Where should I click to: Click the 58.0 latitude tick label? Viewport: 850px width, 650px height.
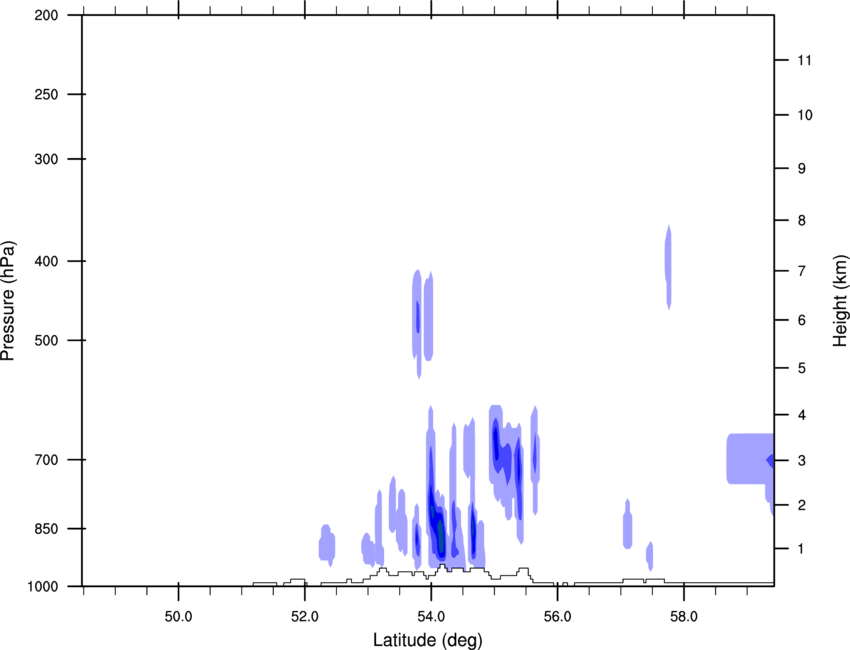coord(684,616)
